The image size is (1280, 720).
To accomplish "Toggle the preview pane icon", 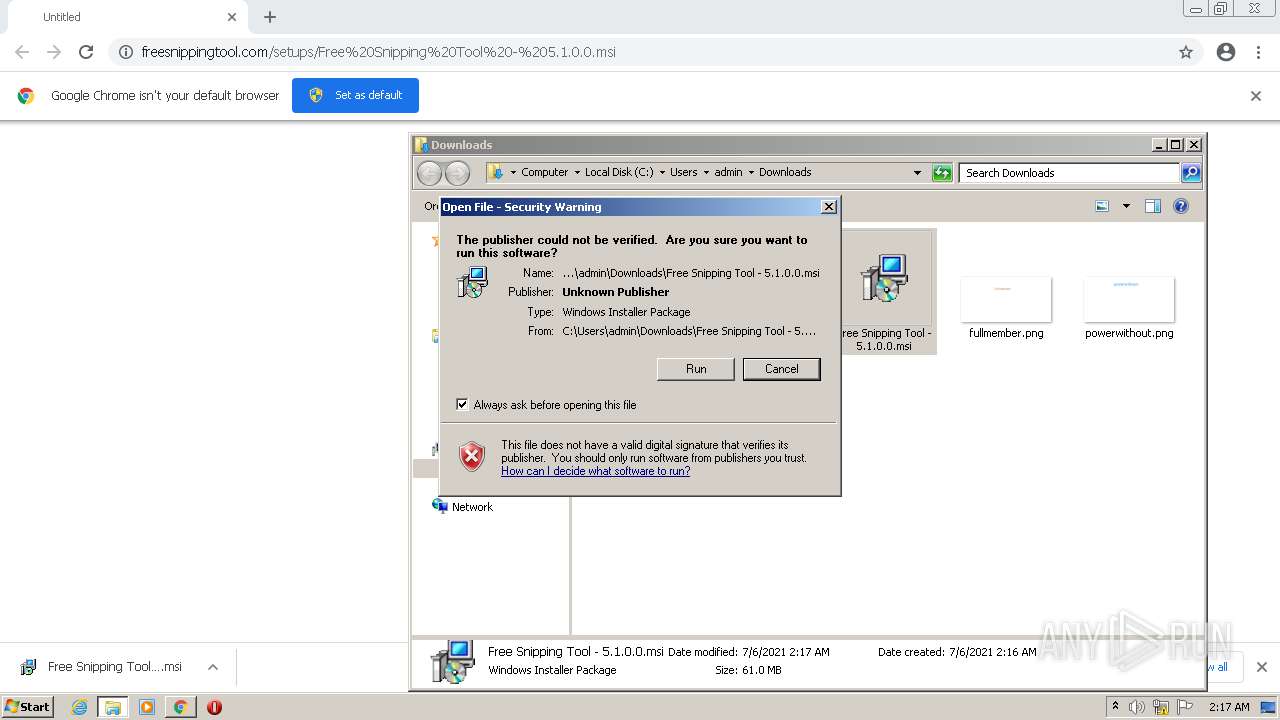I will tap(1153, 206).
